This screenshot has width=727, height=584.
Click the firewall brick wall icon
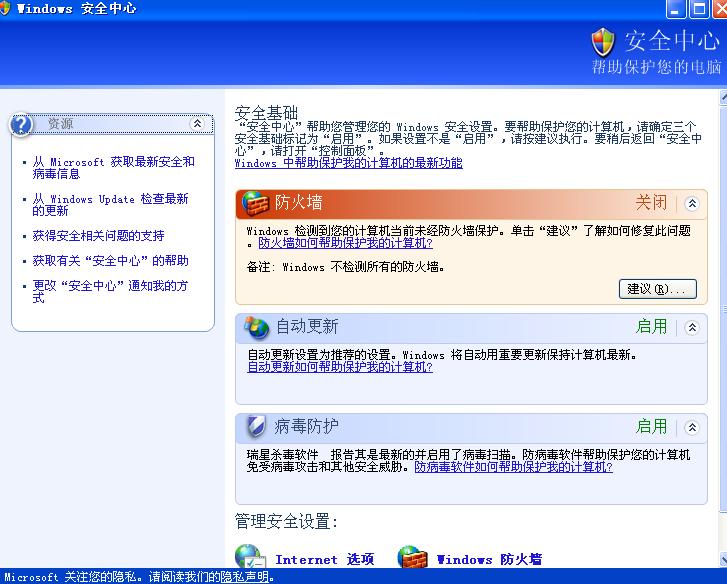pyautogui.click(x=255, y=203)
